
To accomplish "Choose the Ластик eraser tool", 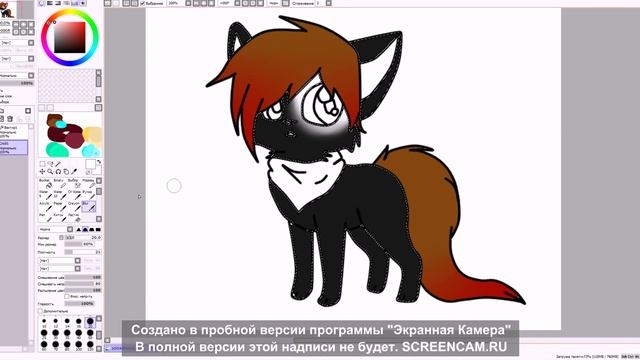I will click(74, 218).
